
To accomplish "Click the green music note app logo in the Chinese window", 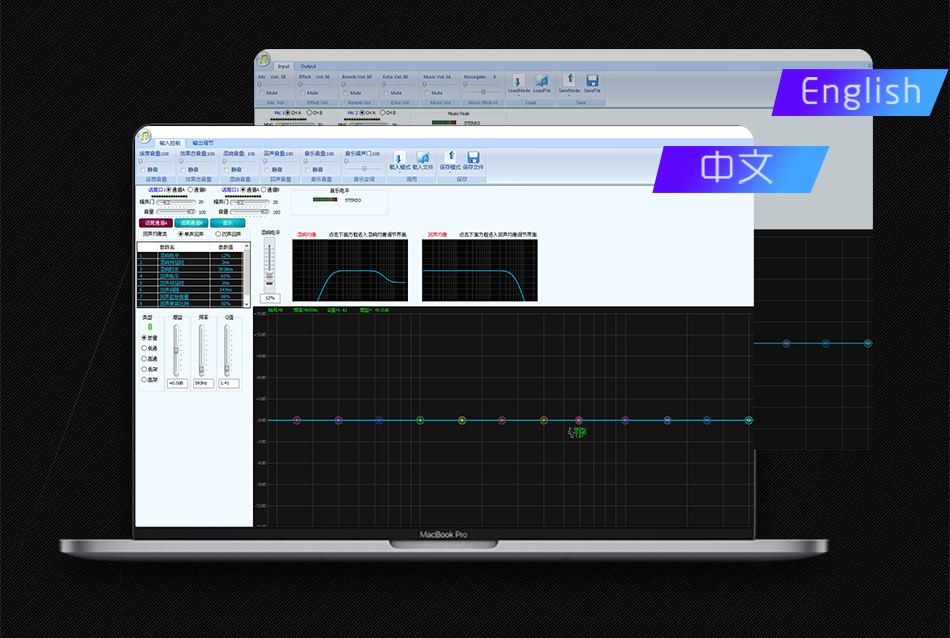I will [145, 135].
